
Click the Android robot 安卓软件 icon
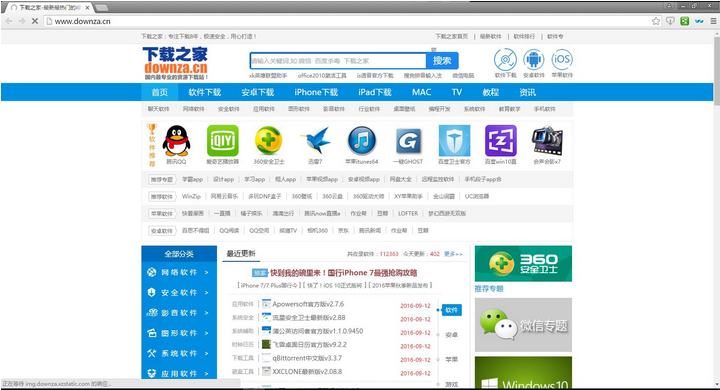coord(534,60)
